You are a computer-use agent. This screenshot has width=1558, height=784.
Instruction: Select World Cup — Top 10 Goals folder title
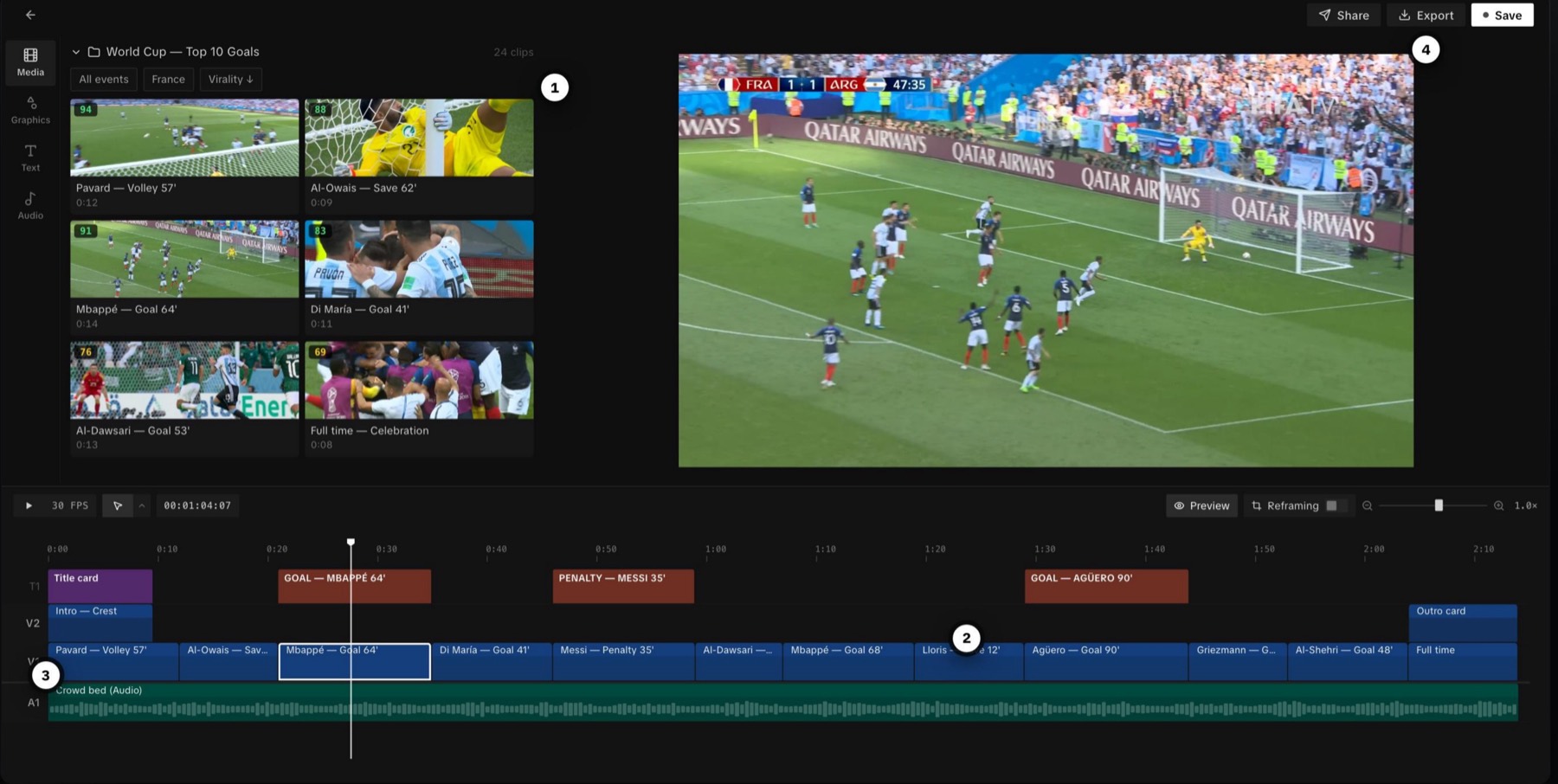point(183,52)
